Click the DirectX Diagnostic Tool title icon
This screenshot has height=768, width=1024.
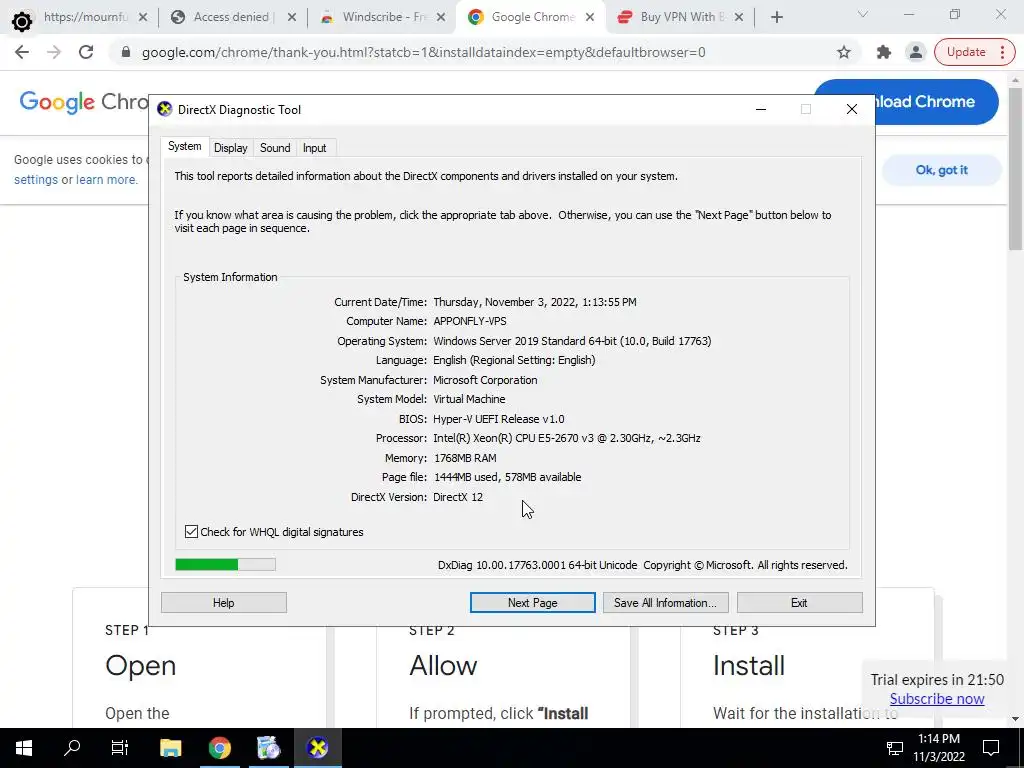(x=165, y=109)
